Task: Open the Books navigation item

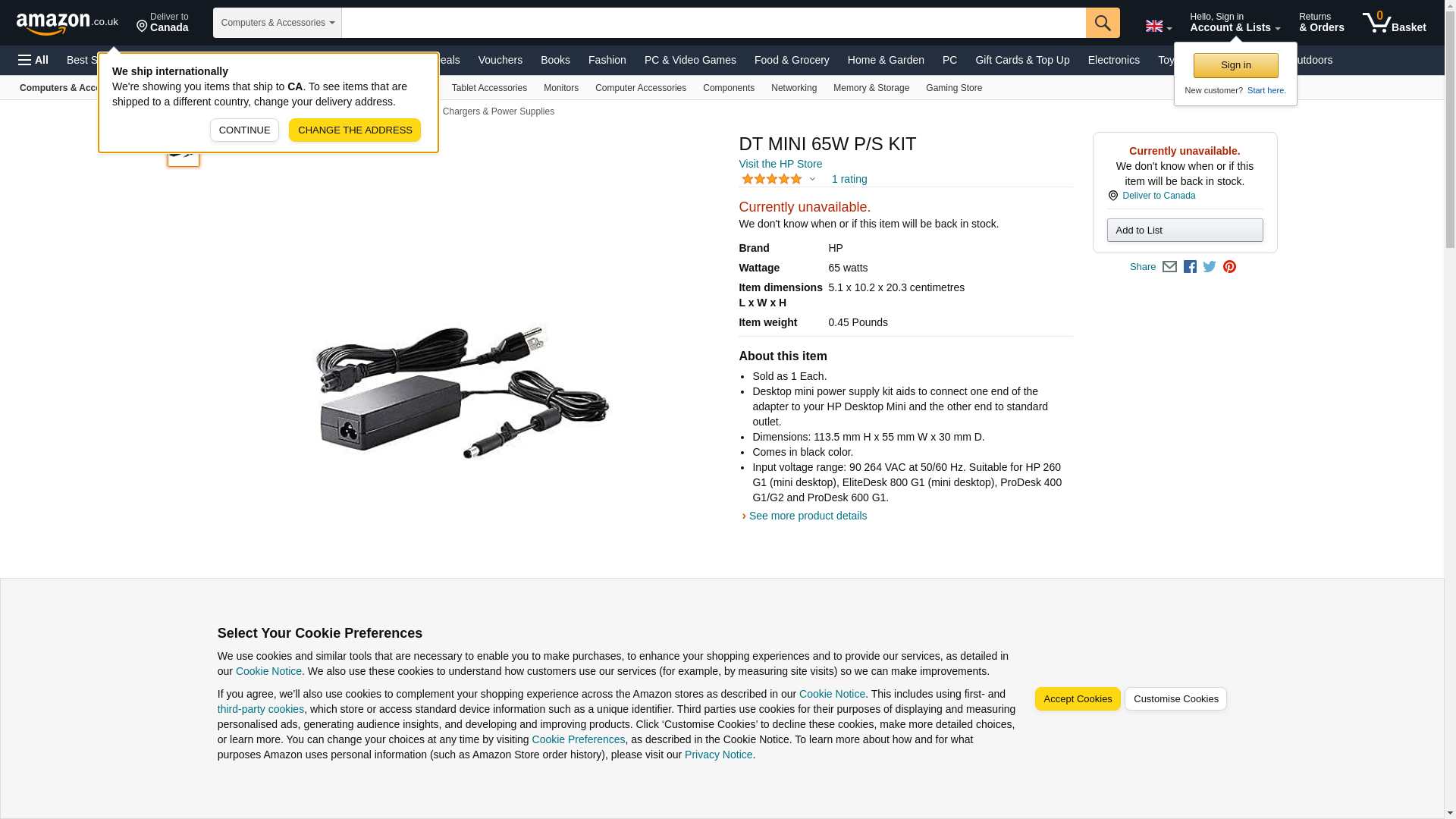Action: click(x=555, y=60)
